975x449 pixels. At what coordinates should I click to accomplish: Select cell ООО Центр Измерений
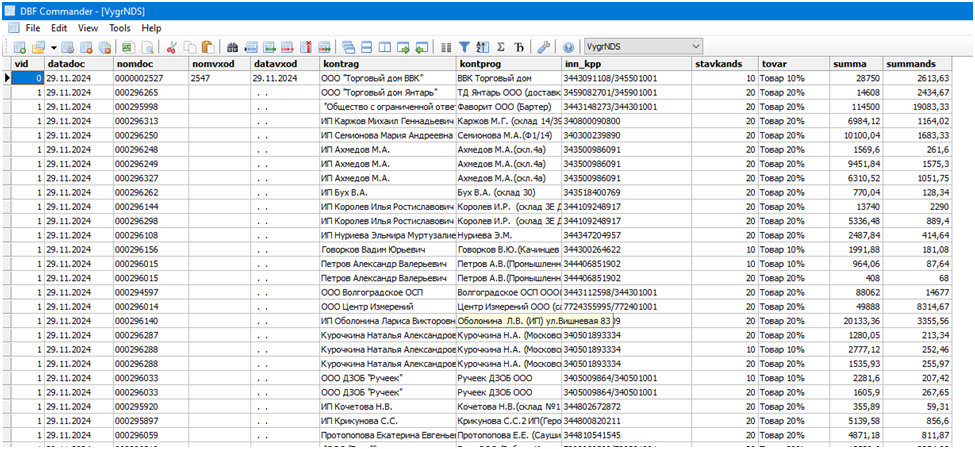[387, 307]
